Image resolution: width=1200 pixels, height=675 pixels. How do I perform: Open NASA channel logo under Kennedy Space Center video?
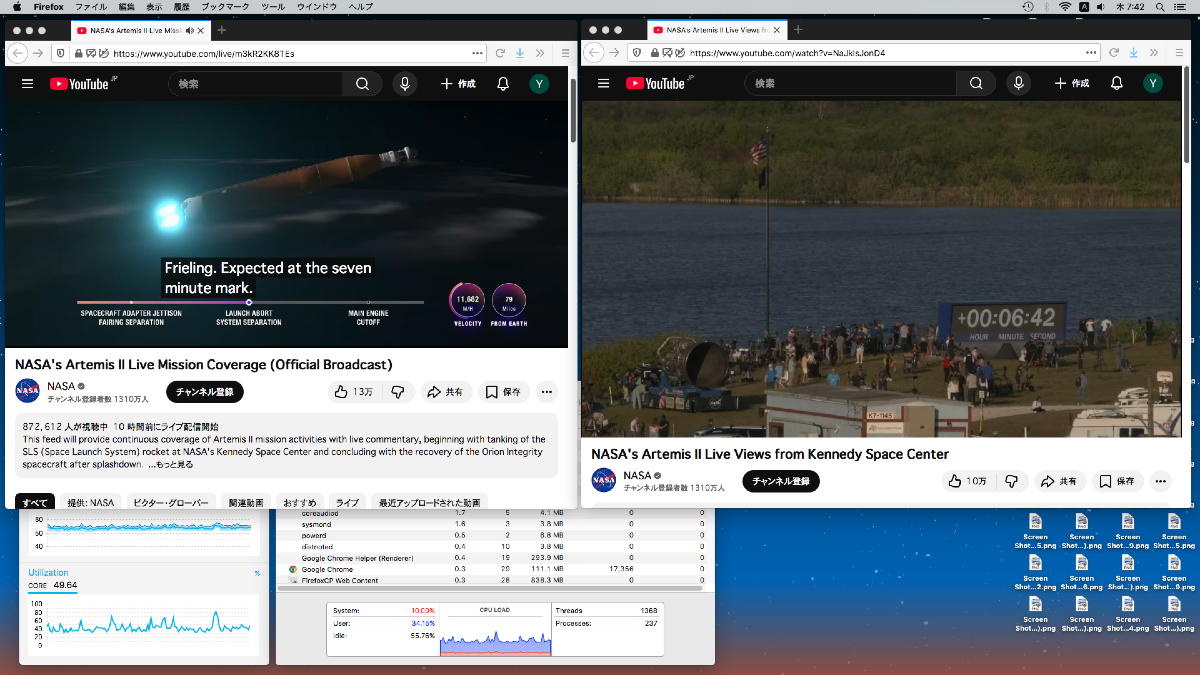[x=604, y=480]
